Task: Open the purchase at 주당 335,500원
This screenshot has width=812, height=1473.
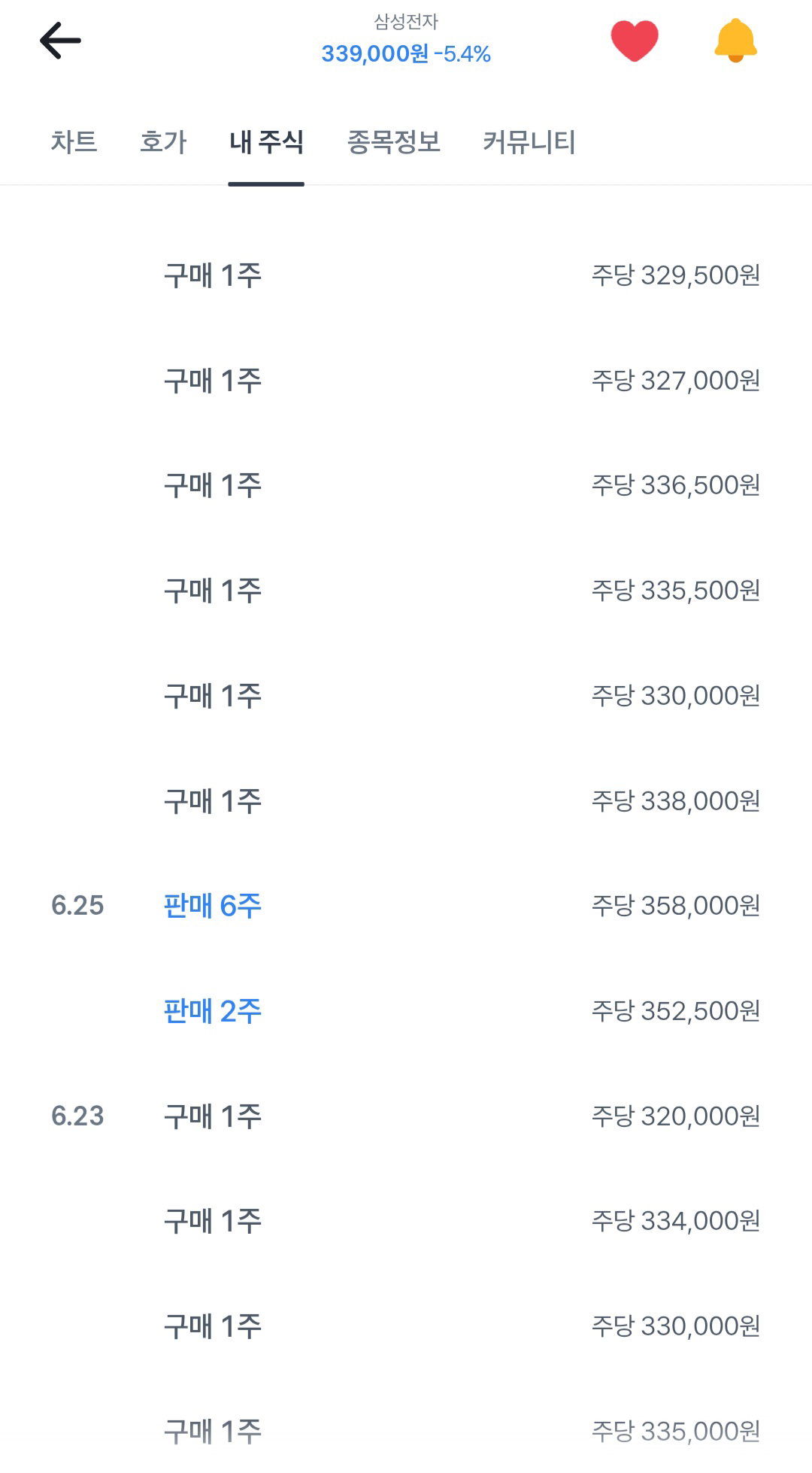Action: click(406, 591)
